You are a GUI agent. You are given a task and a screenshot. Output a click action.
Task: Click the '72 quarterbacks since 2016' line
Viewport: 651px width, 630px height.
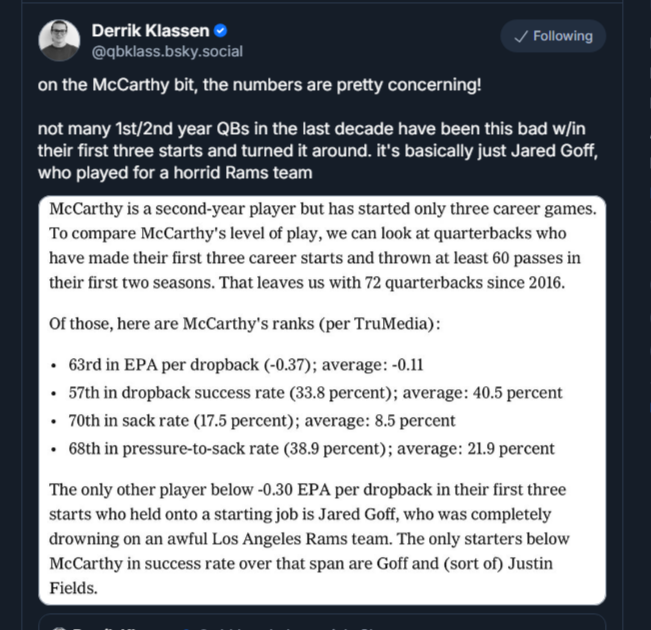pos(306,282)
